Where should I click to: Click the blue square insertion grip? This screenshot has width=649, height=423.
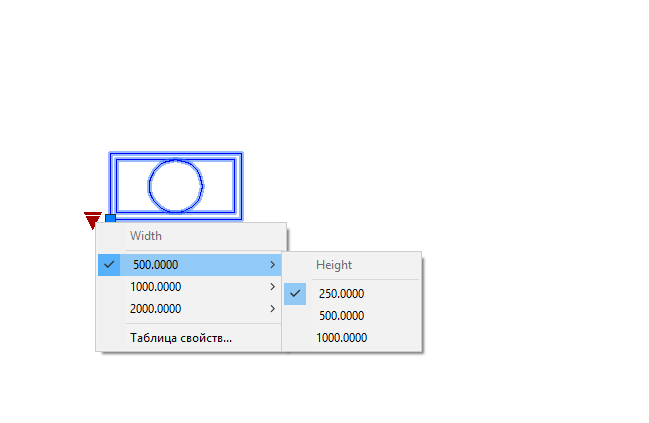point(111,218)
